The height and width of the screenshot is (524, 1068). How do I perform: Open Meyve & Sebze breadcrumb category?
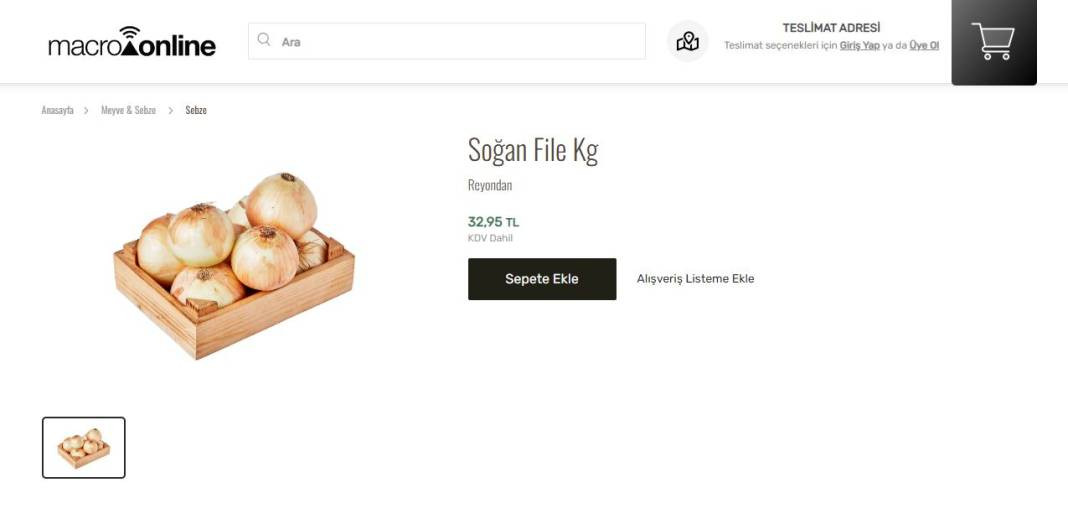(129, 110)
